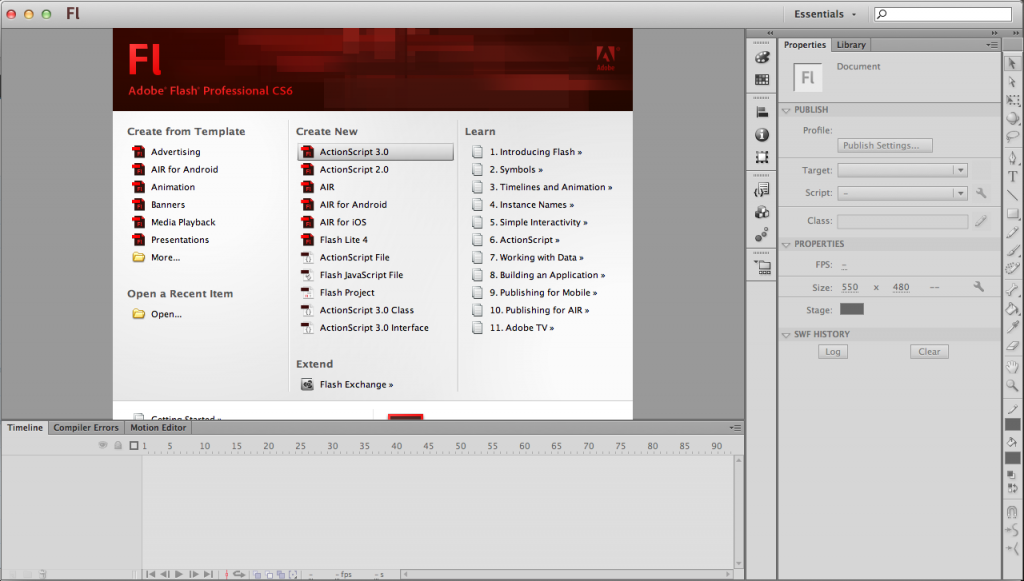Select the Hand tool
Viewport: 1024px width, 581px height.
point(1012,367)
